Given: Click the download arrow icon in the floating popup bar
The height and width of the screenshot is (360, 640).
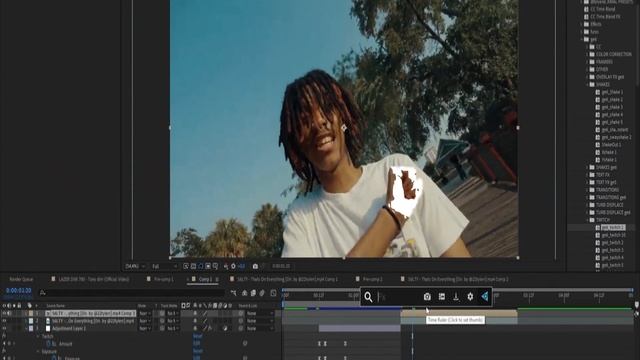Looking at the screenshot, I should click(x=456, y=297).
